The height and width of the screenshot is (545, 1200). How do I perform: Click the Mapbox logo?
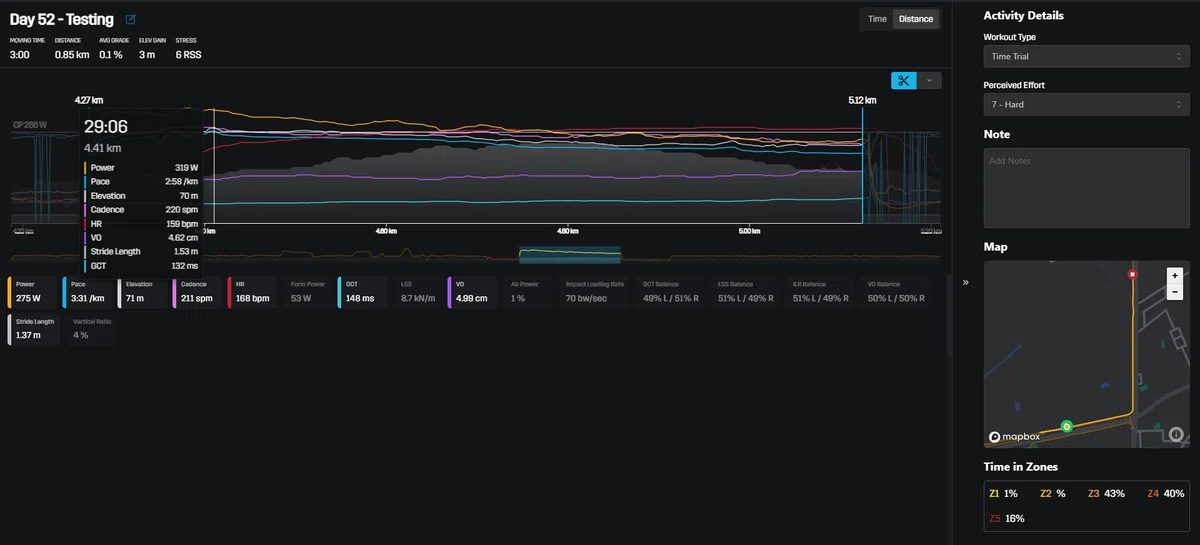click(1015, 436)
